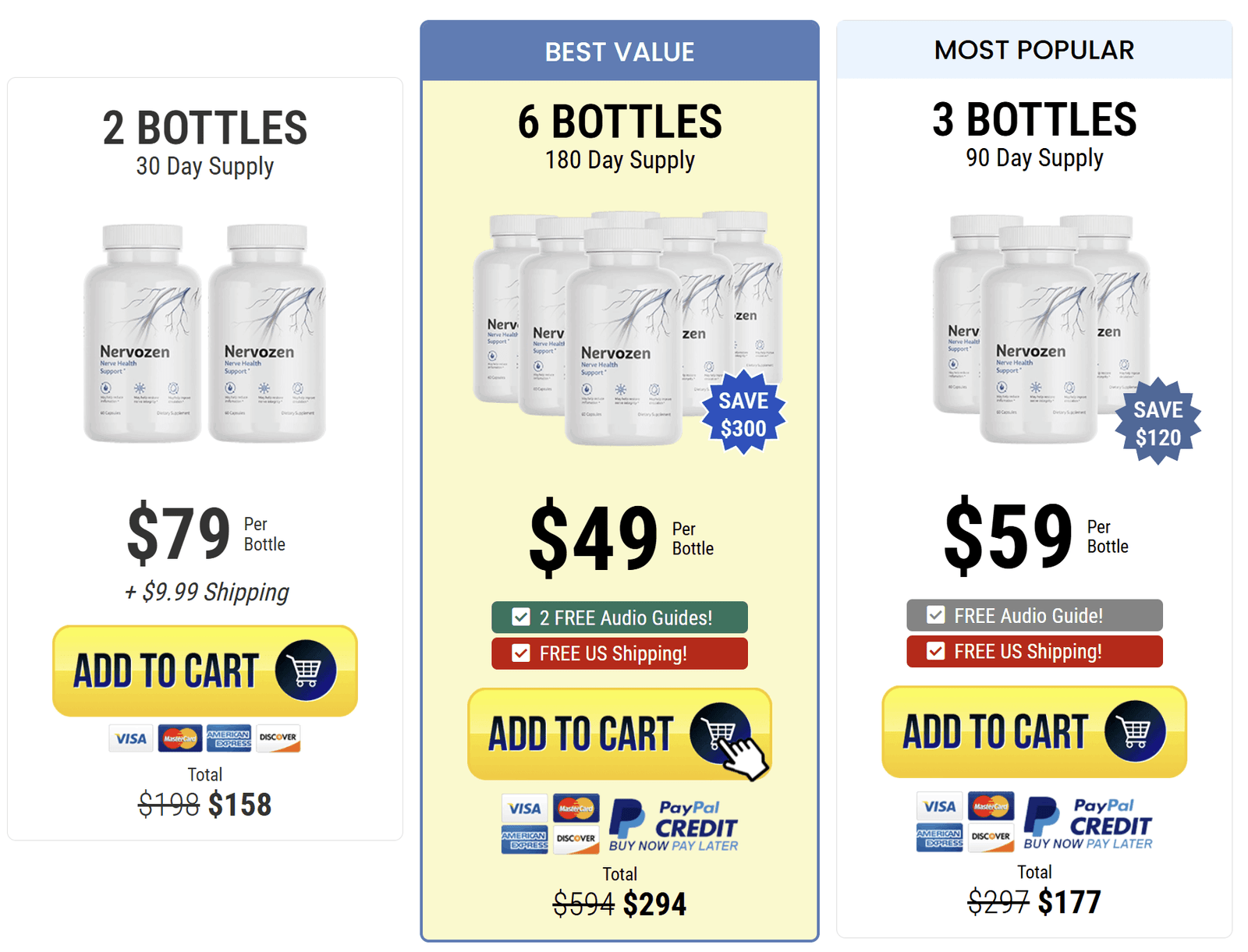Click the cart icon on 3 Bottles button

click(1135, 731)
